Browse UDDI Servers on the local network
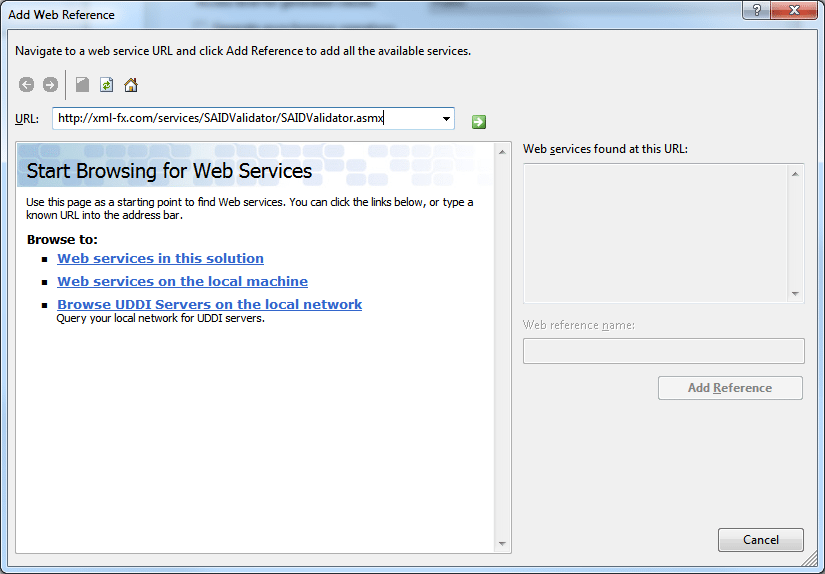Viewport: 825px width, 574px height. tap(209, 305)
